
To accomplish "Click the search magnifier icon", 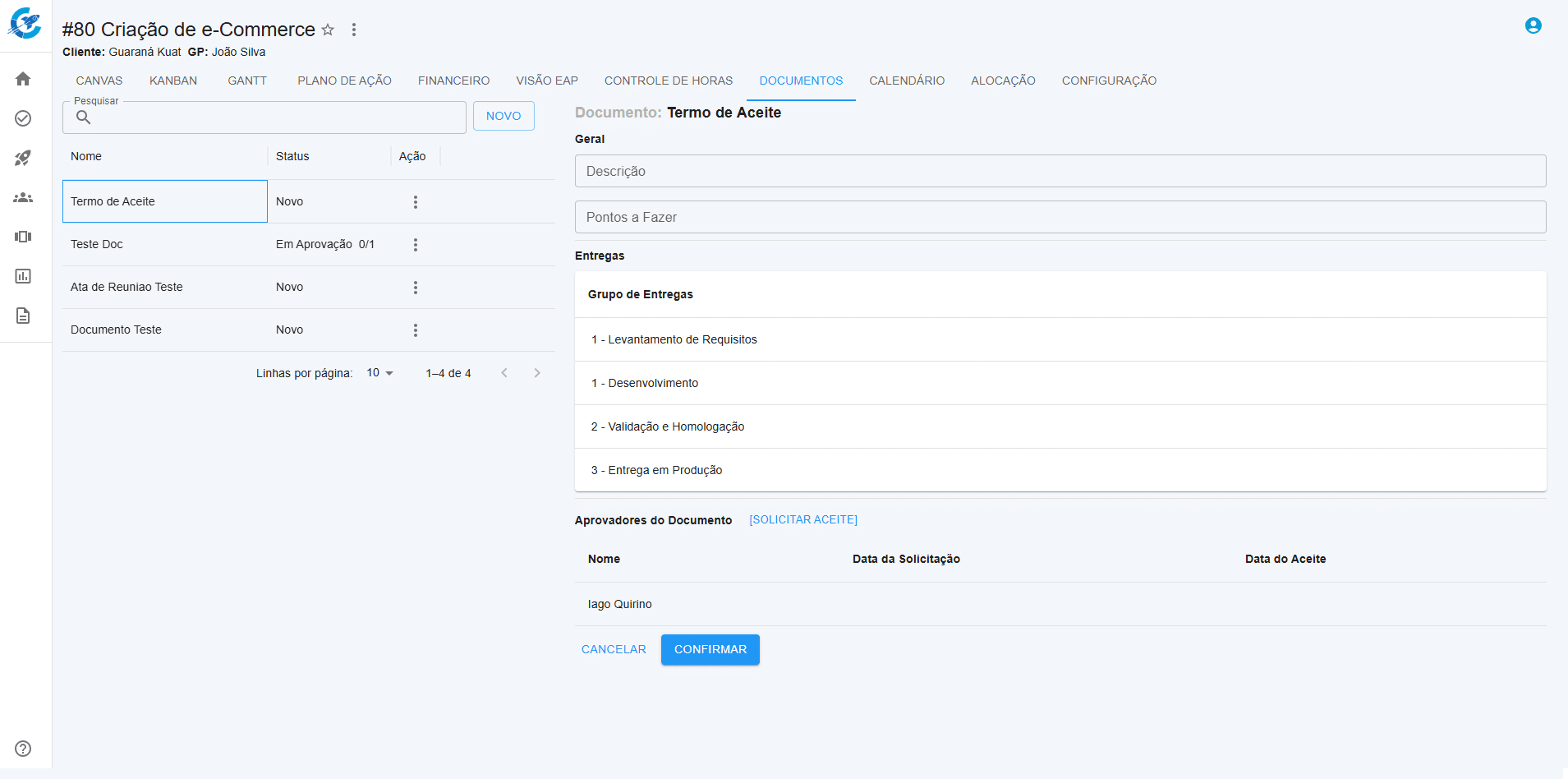I will point(83,118).
